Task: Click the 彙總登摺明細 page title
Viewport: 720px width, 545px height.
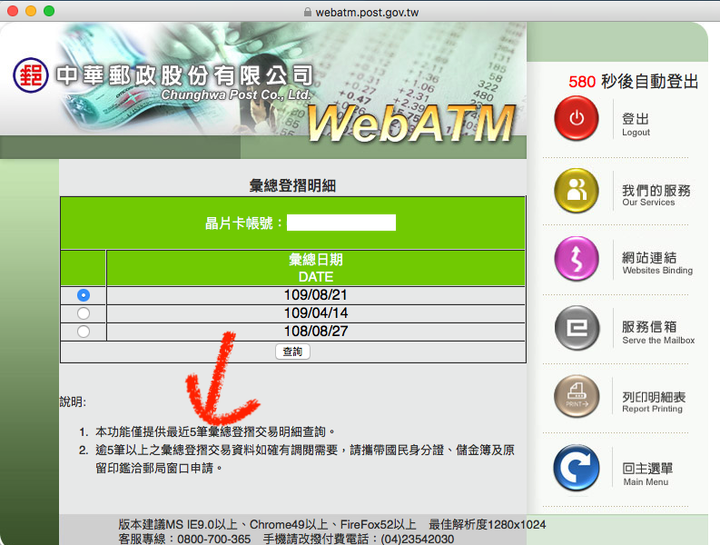Action: coord(292,185)
